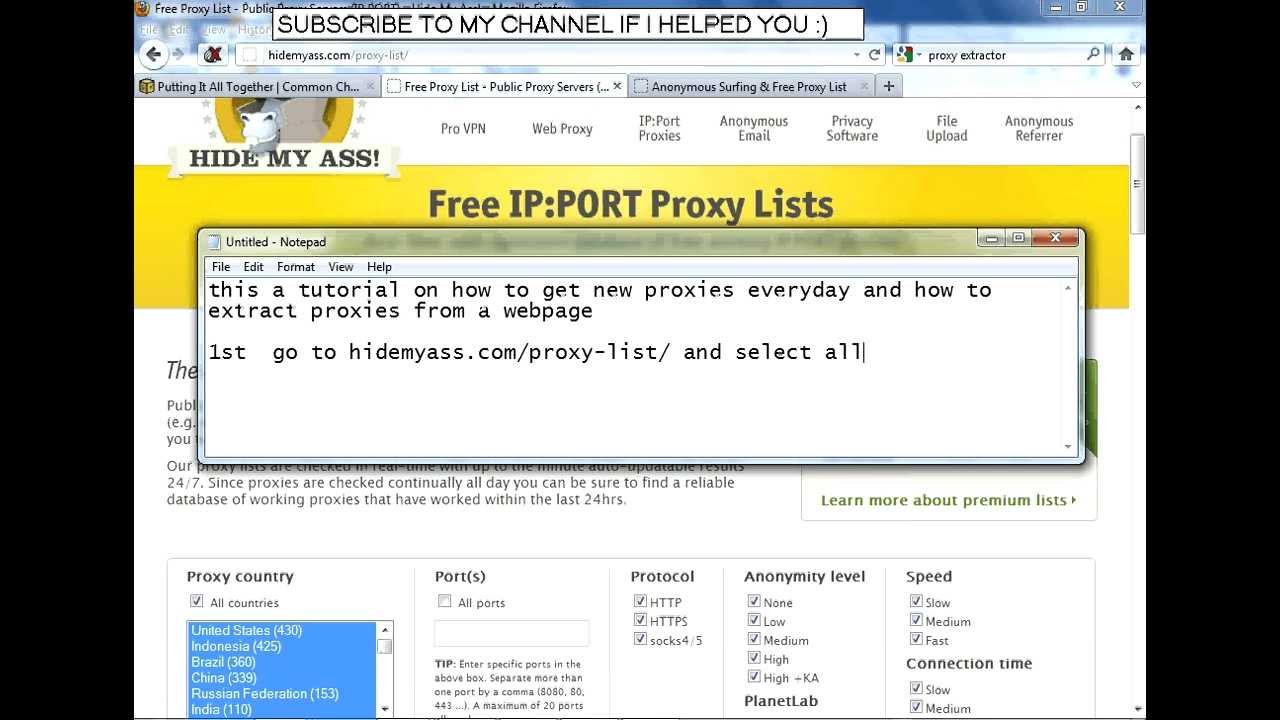Click the country list scroll-up arrow
1280x720 pixels.
click(x=384, y=630)
